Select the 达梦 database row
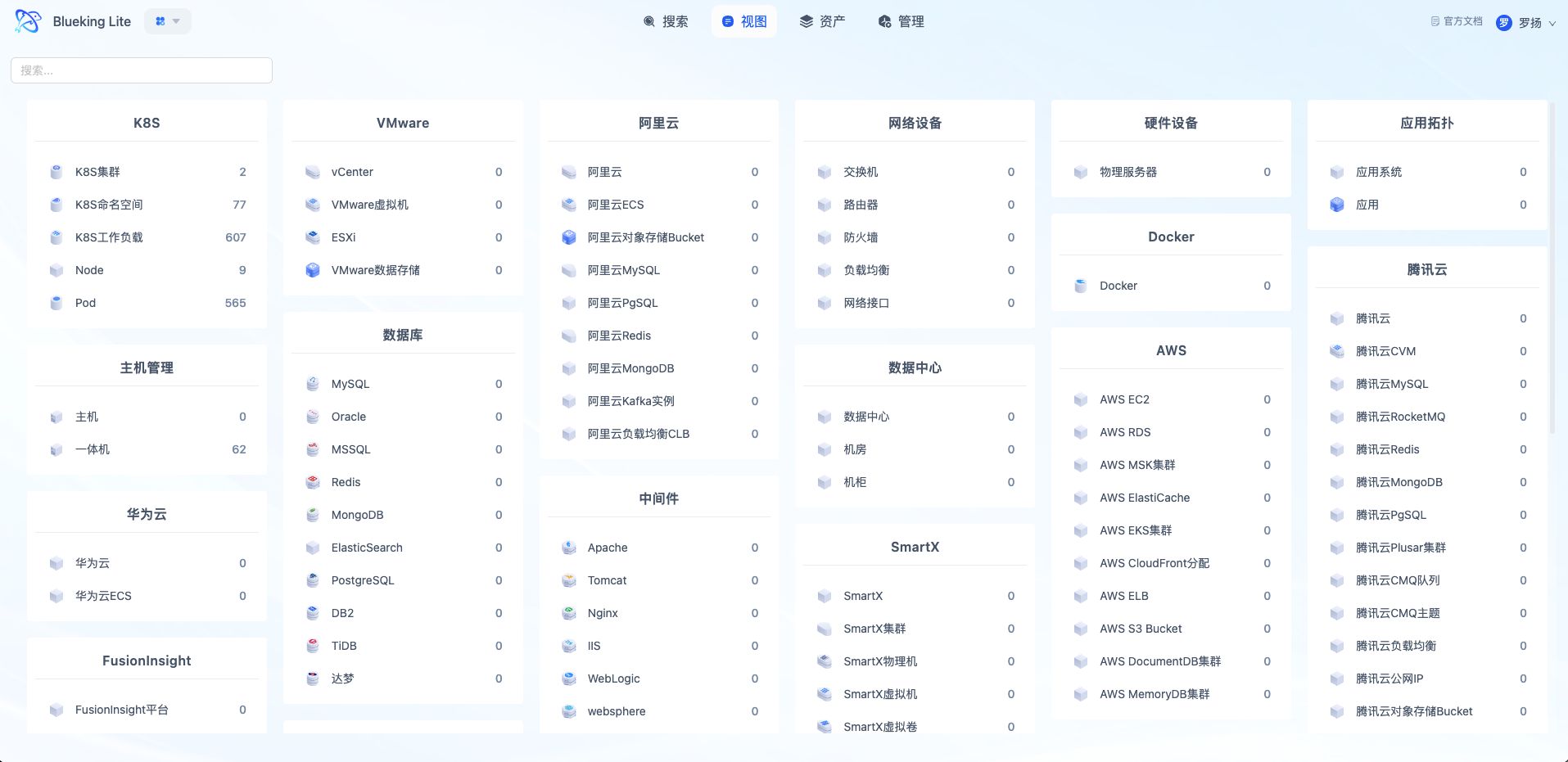This screenshot has width=1568, height=762. tap(403, 679)
